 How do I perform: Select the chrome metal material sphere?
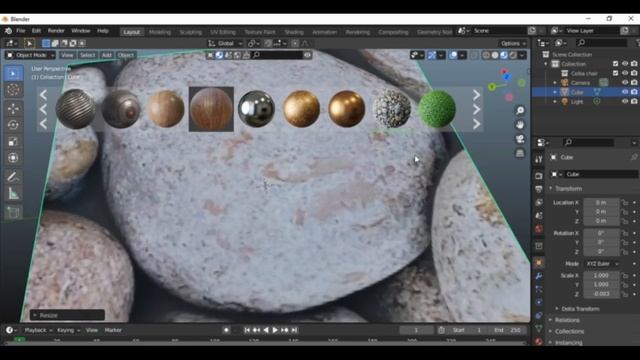256,109
